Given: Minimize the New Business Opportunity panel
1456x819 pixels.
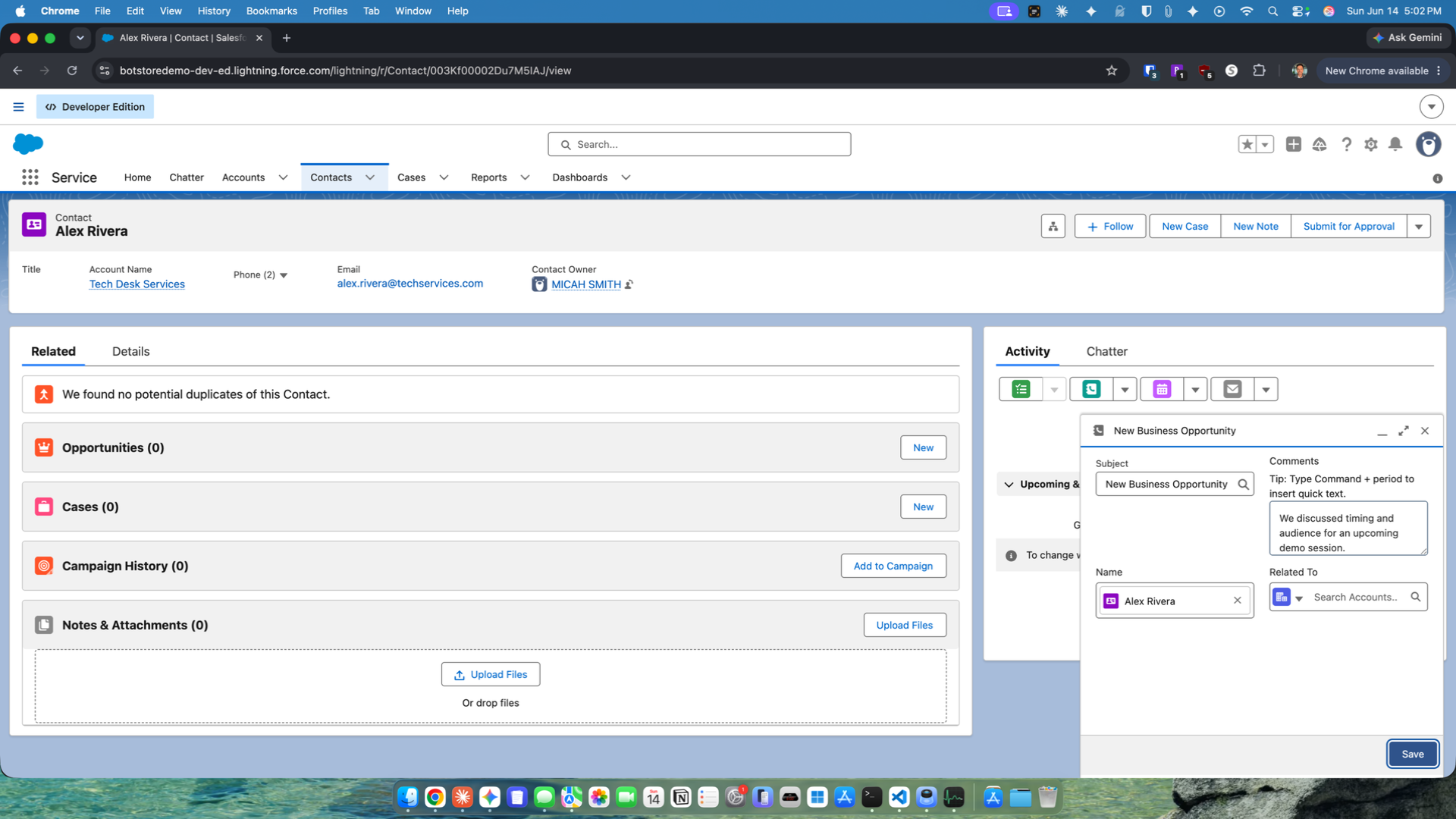Looking at the screenshot, I should [1382, 431].
